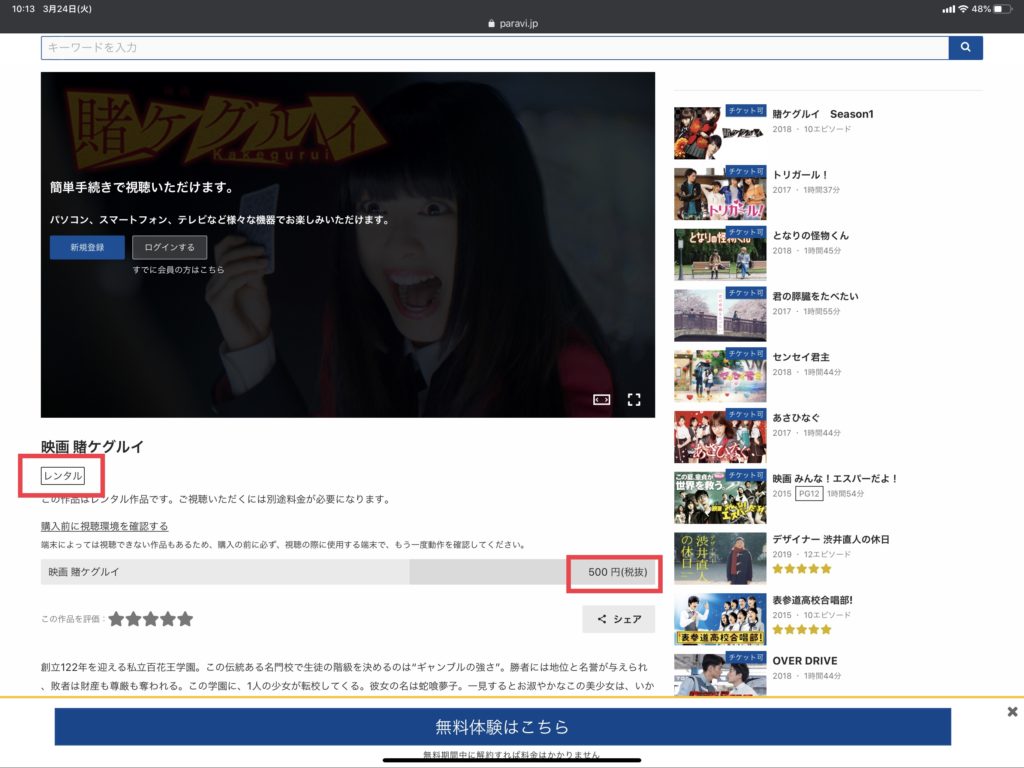Click the レンタル label badge

(63, 475)
